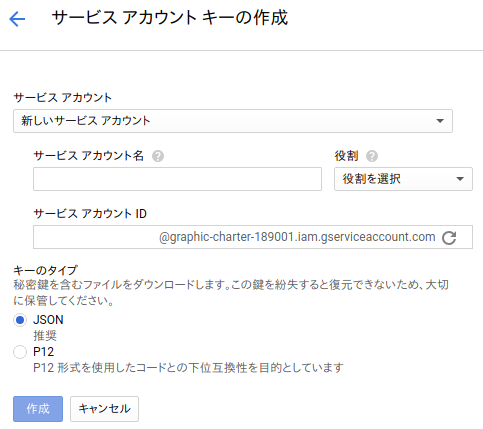Open the 役割を選択 role dropdown
Viewport: 483px width, 429px height.
403,179
